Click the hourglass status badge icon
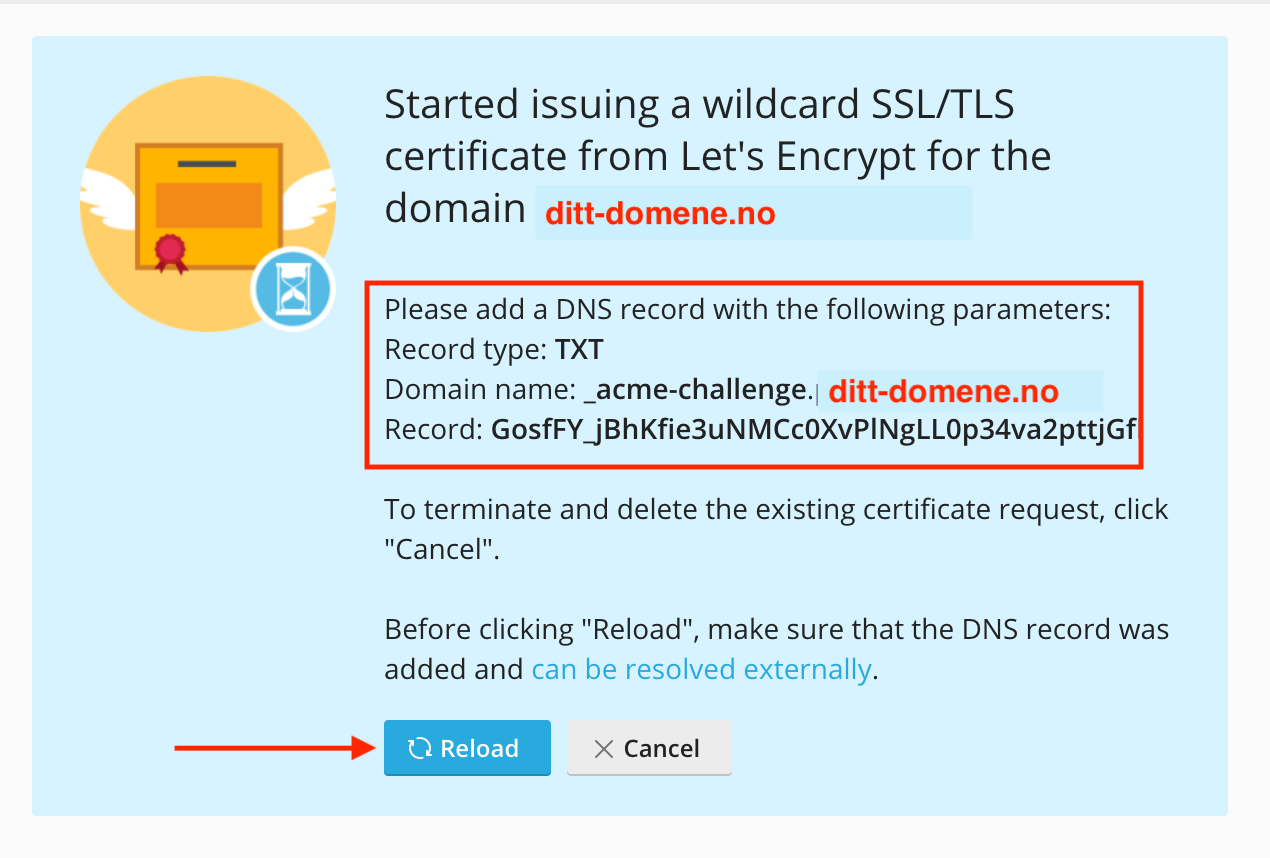The width and height of the screenshot is (1270, 858). [x=292, y=290]
